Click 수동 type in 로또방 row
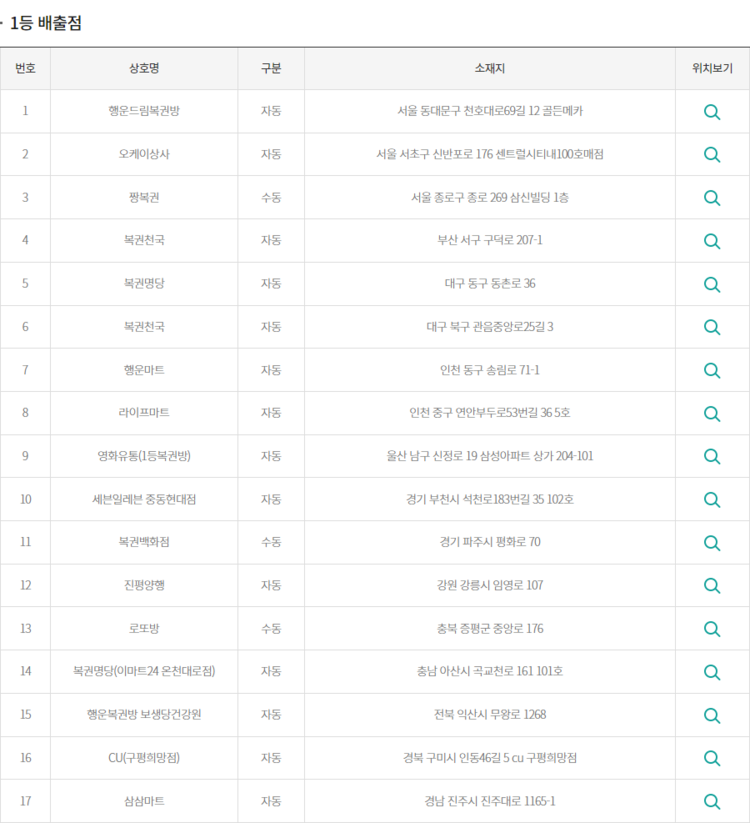Image resolution: width=750 pixels, height=823 pixels. click(x=271, y=628)
